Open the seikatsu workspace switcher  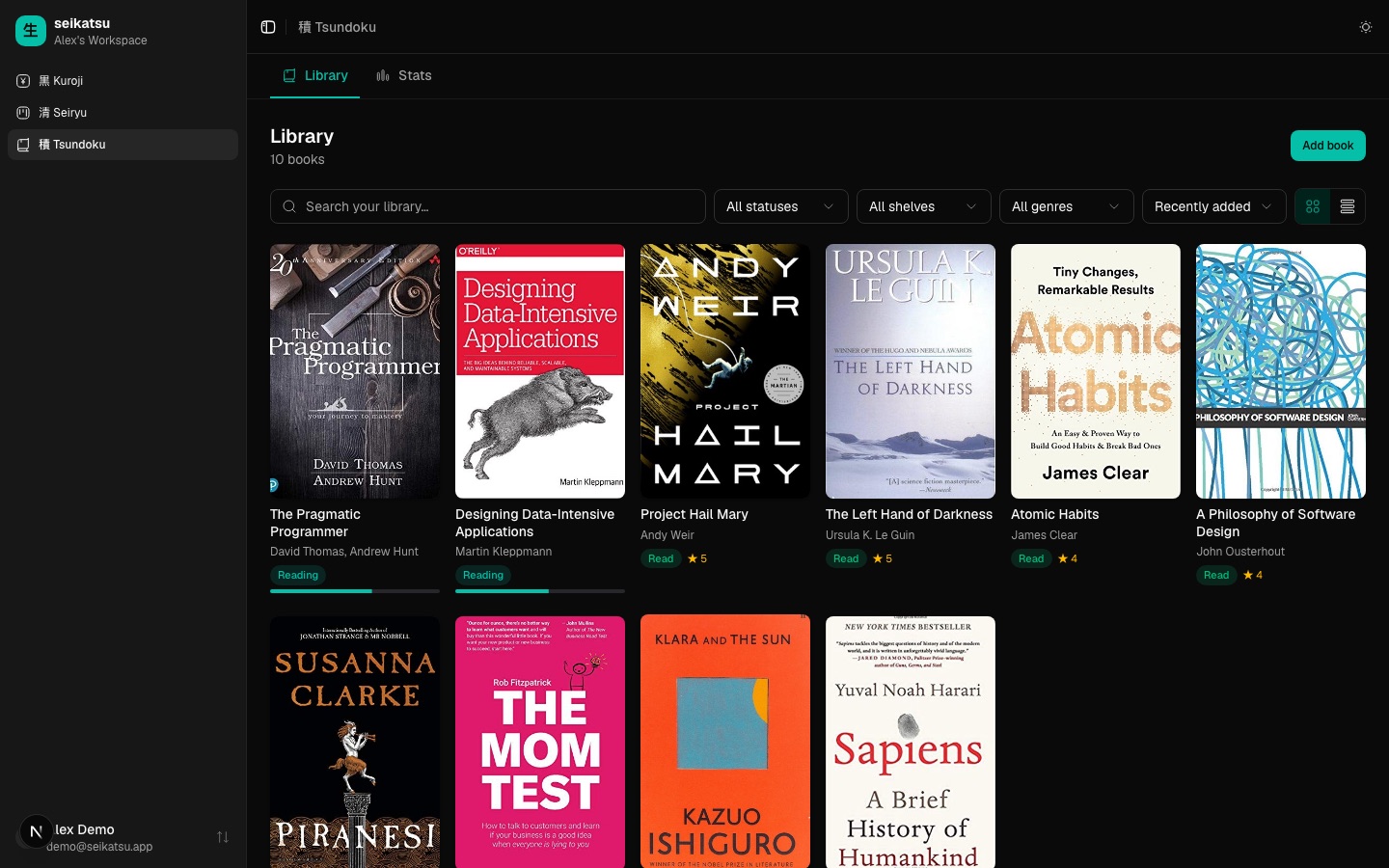(x=123, y=31)
